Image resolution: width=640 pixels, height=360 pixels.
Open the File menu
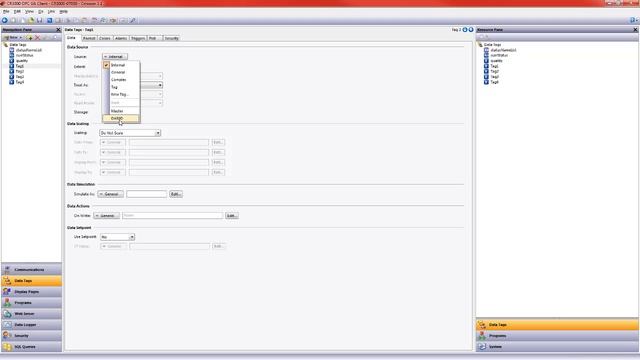(x=6, y=11)
